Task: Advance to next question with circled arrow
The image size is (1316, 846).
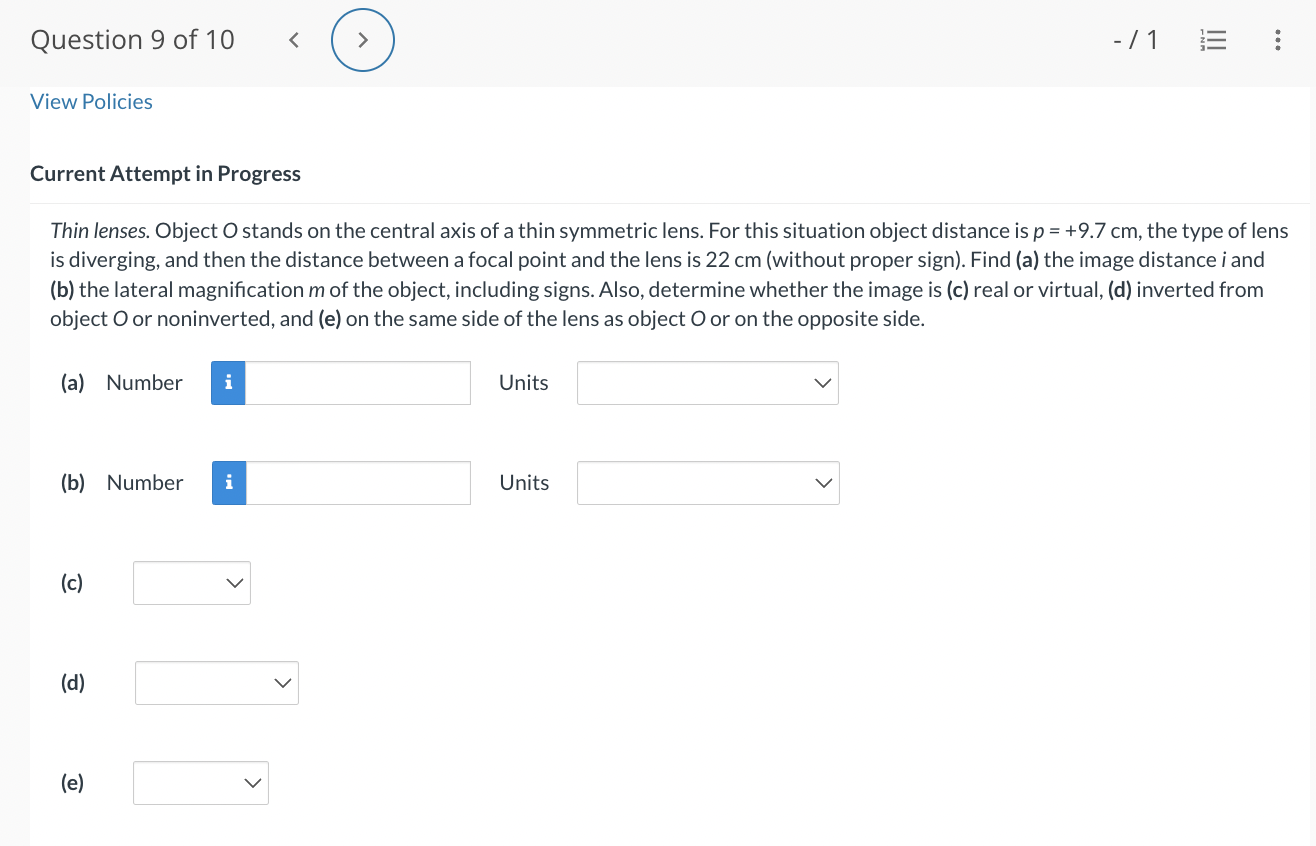Action: click(x=363, y=40)
